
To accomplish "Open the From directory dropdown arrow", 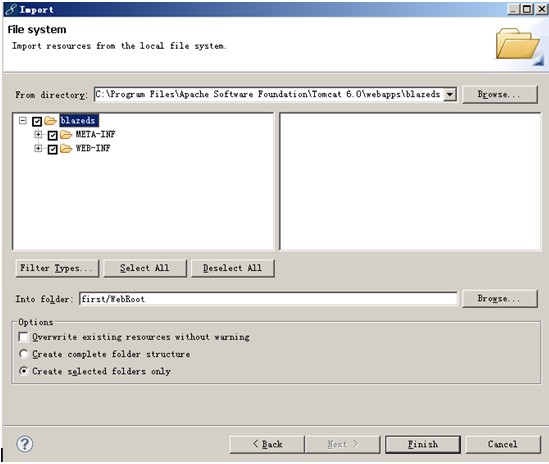I will (x=450, y=94).
